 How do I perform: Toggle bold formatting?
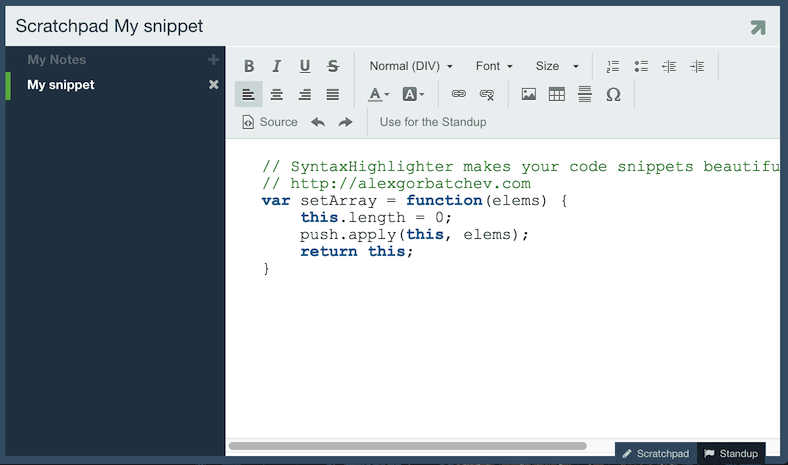(249, 66)
